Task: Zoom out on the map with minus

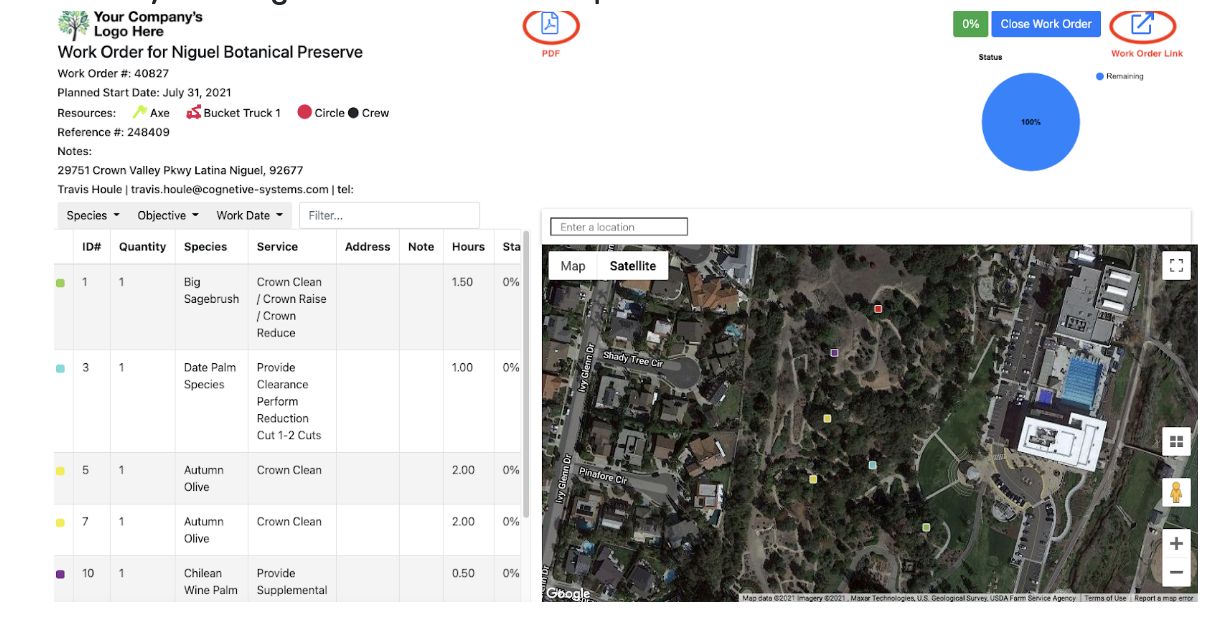Action: click(x=1176, y=573)
